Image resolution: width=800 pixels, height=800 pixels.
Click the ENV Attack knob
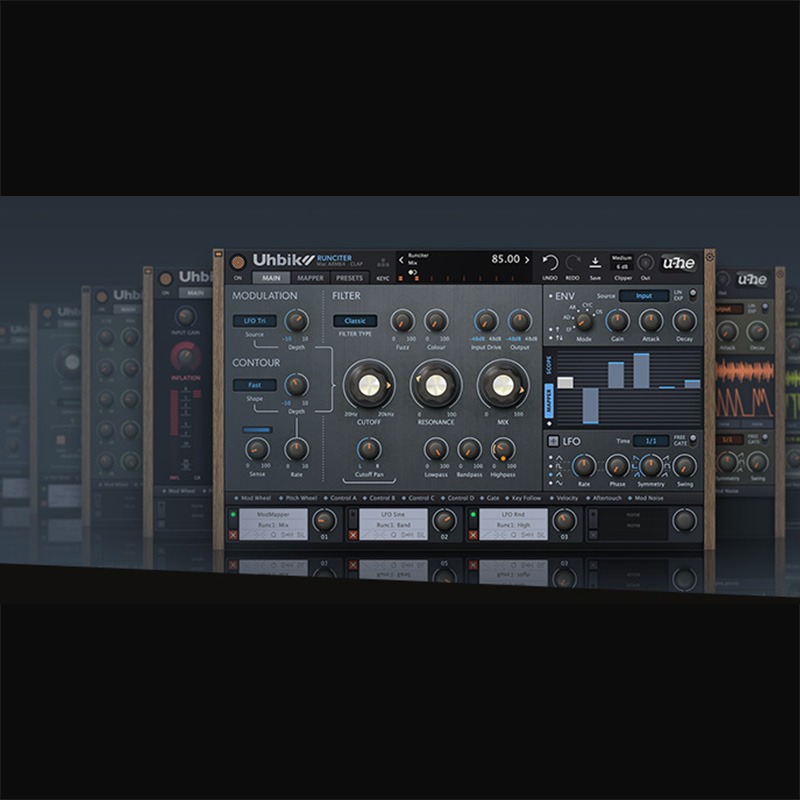(x=651, y=321)
